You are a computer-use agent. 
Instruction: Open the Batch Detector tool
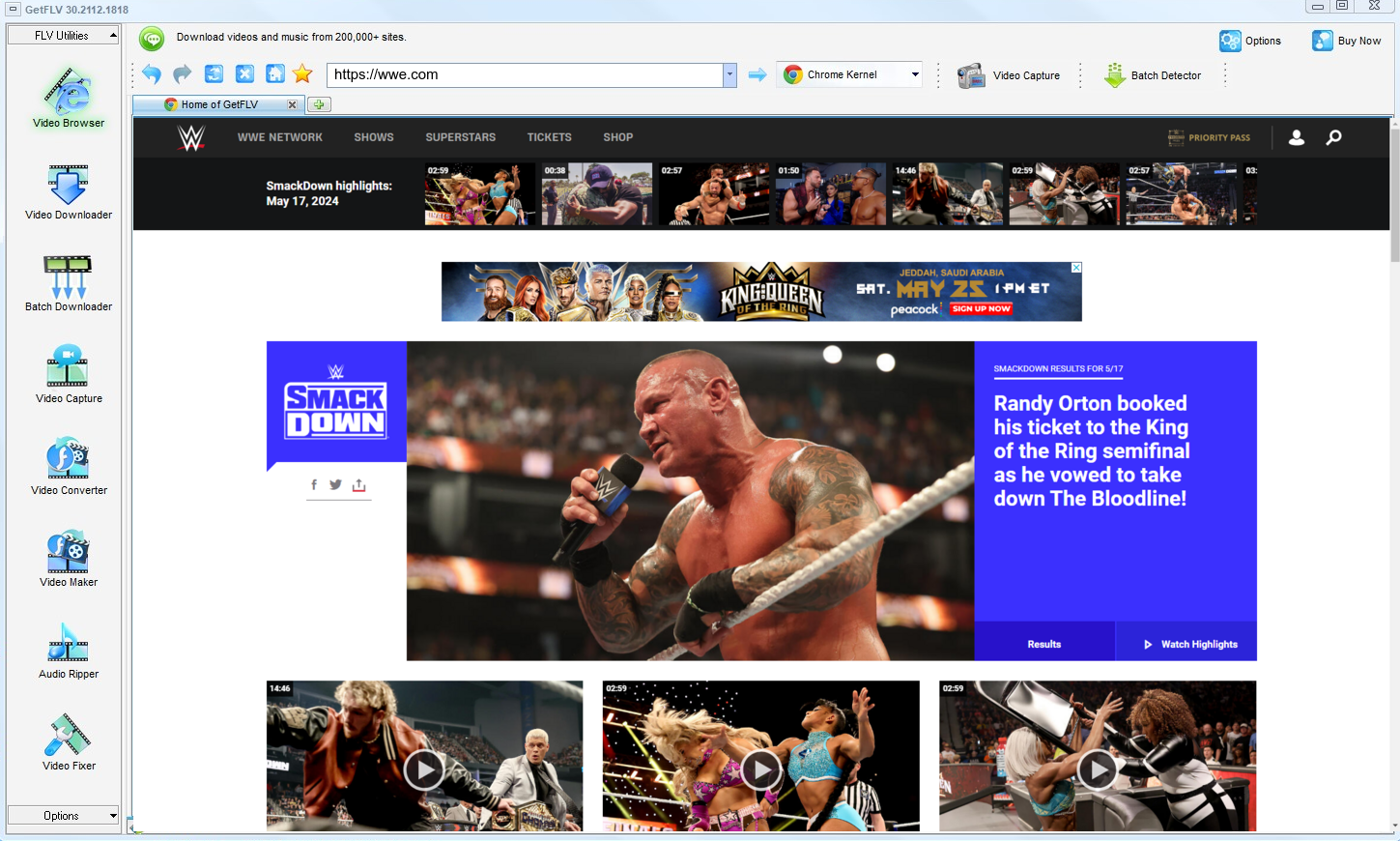[1153, 75]
